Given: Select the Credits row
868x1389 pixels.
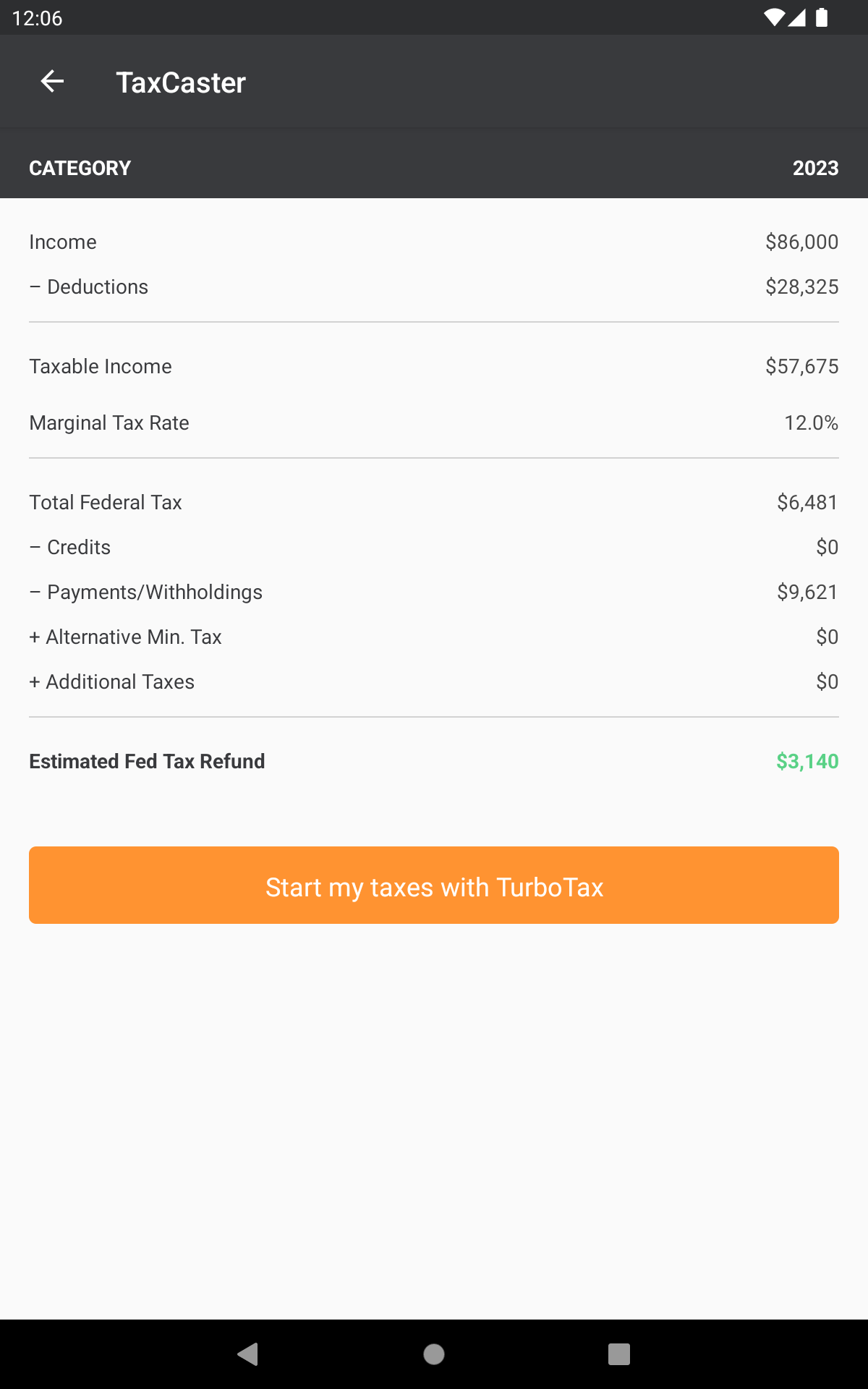Looking at the screenshot, I should pos(434,547).
